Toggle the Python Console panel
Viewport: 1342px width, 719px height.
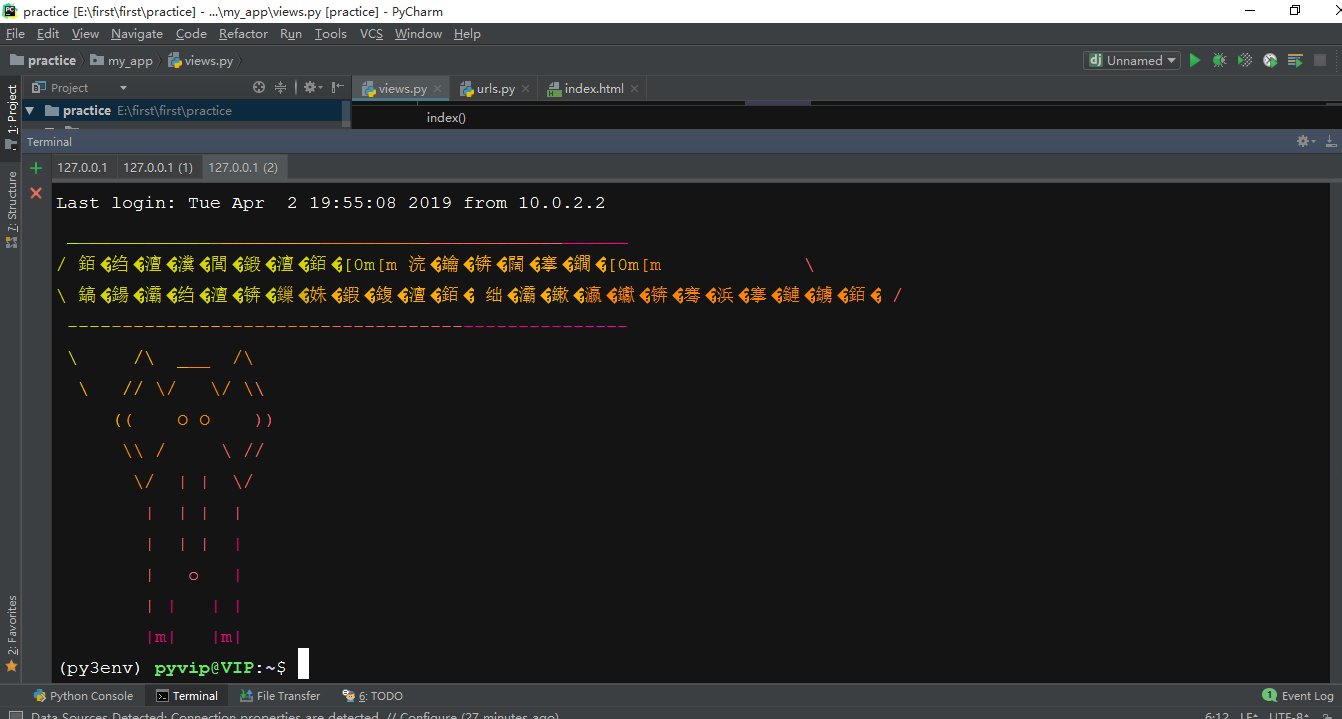tap(84, 695)
